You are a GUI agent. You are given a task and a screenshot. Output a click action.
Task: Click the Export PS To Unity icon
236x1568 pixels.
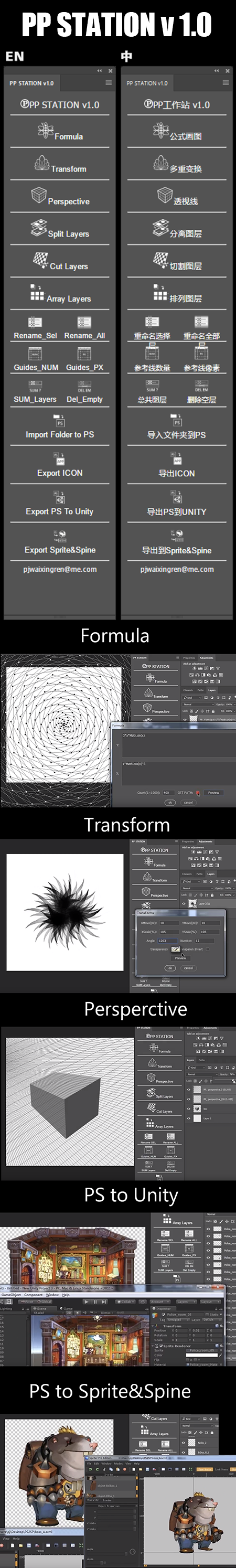pos(59,497)
